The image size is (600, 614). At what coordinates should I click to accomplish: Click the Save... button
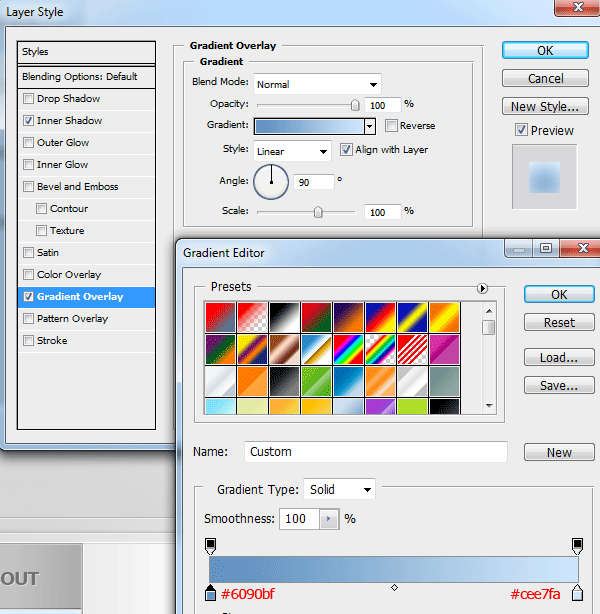(559, 386)
